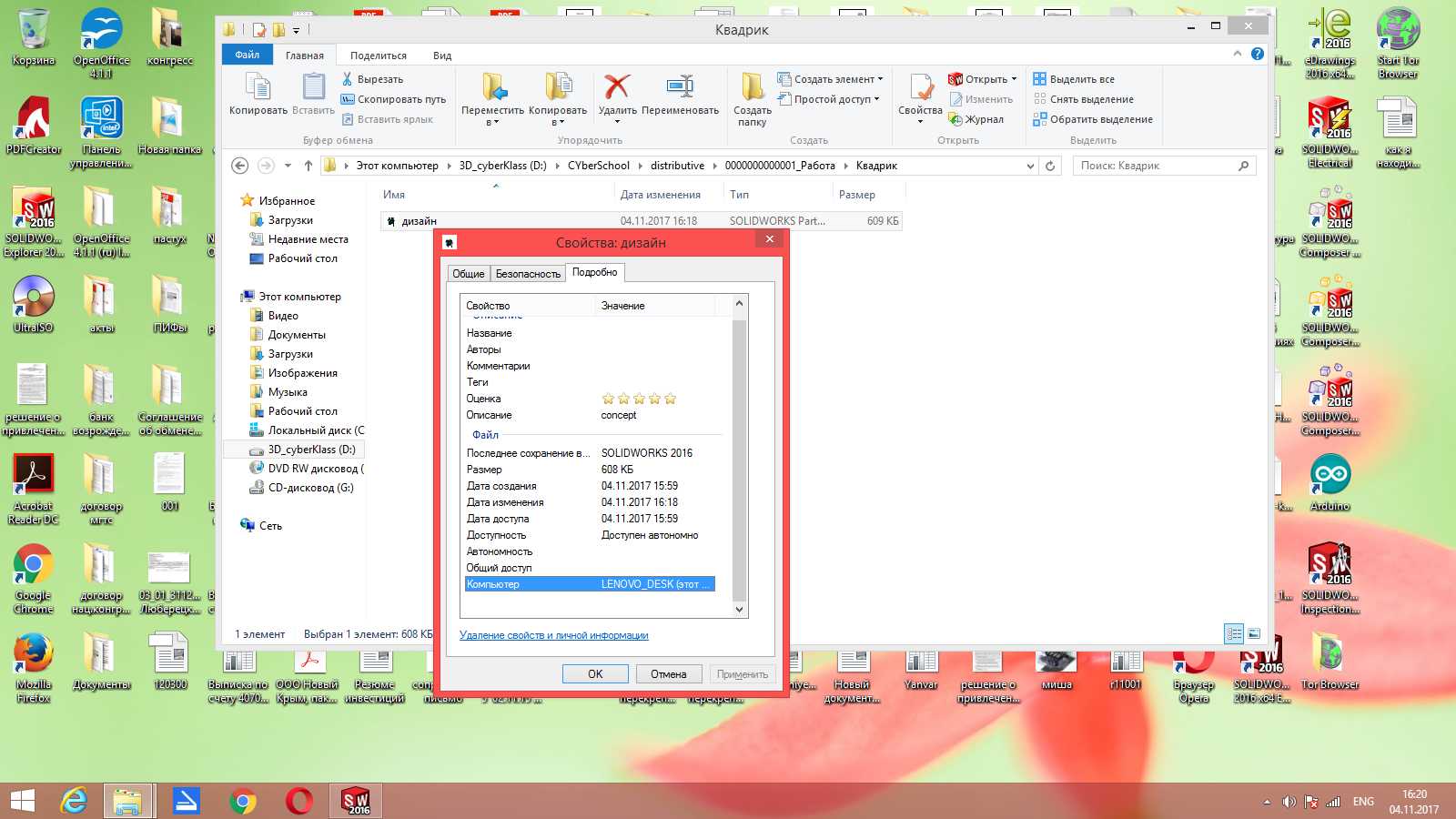Click the distributive segment in address path
This screenshot has width=1456, height=819.
pyautogui.click(x=677, y=166)
